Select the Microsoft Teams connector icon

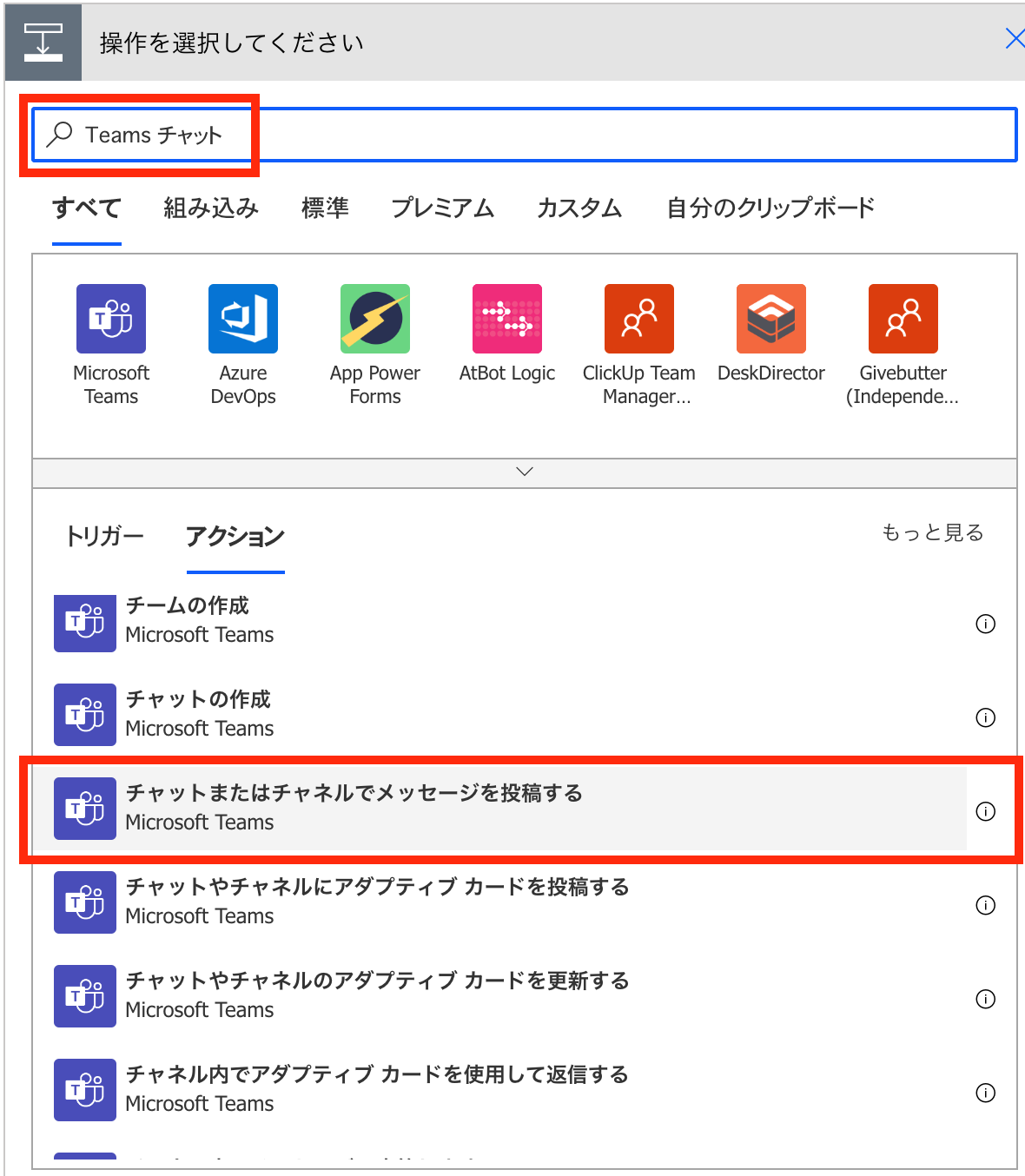[111, 319]
